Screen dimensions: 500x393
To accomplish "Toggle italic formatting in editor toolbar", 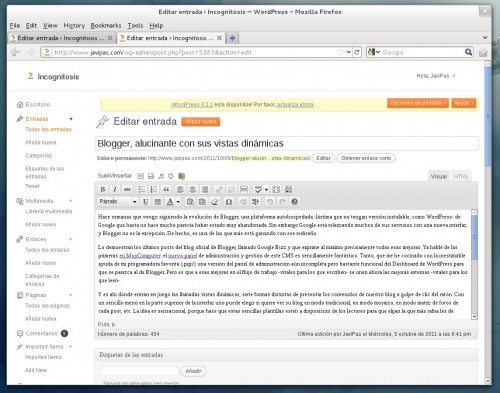I will click(x=115, y=189).
